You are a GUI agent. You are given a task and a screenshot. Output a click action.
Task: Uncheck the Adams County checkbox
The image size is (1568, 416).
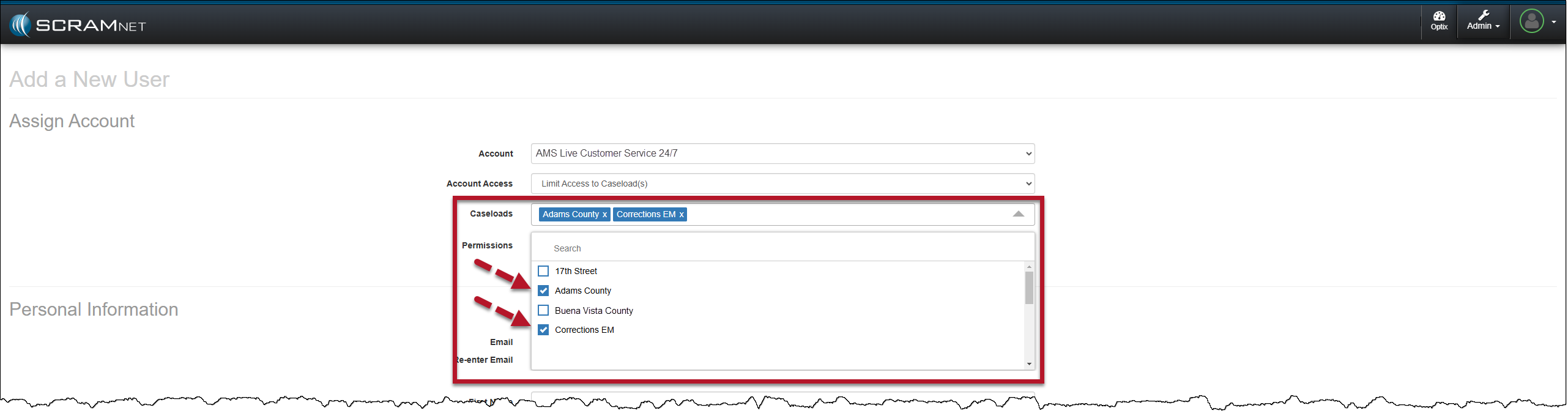click(543, 291)
